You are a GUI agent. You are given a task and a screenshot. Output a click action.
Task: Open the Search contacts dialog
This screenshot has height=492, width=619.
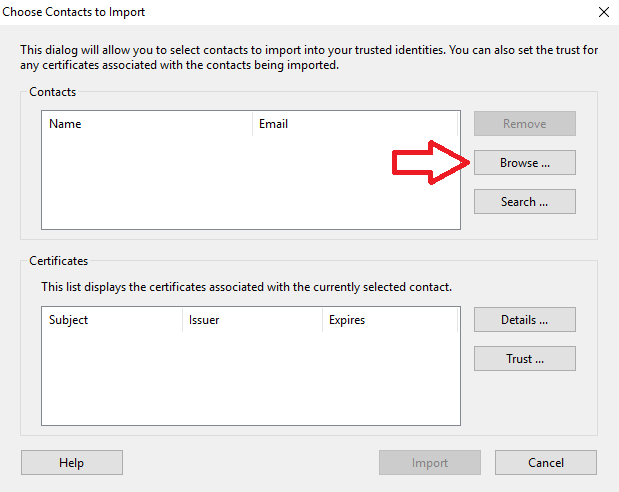(x=524, y=201)
